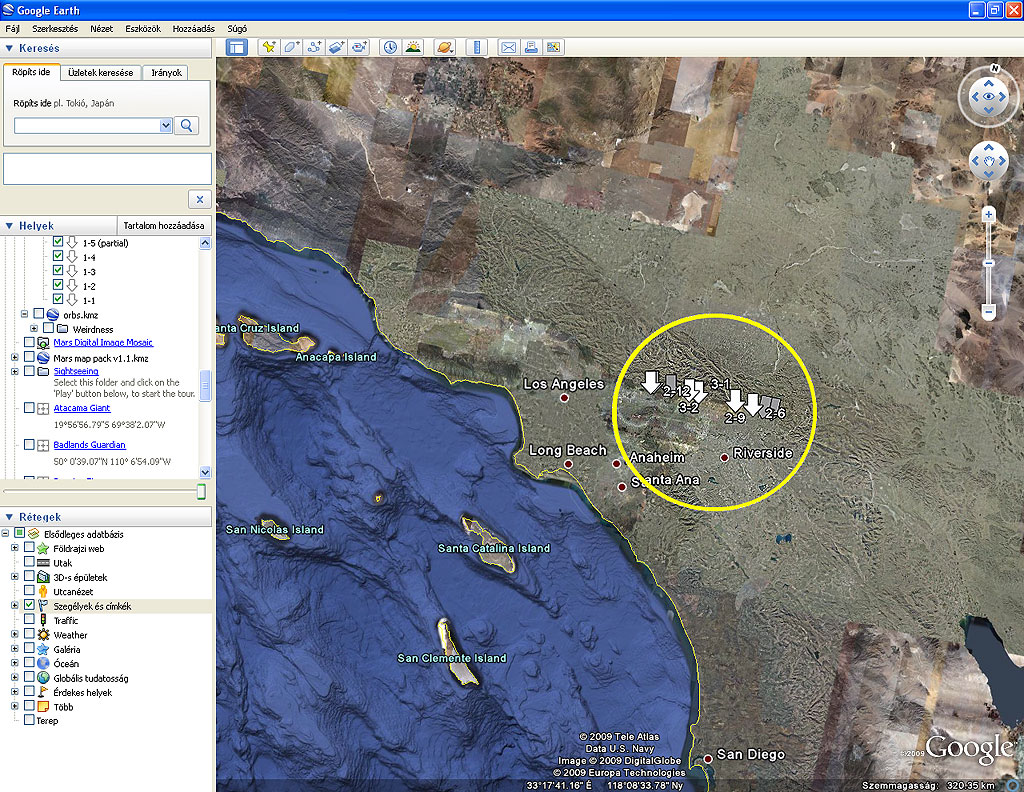Click the Tartalom hozzáadása button
The image size is (1024, 792).
point(164,225)
